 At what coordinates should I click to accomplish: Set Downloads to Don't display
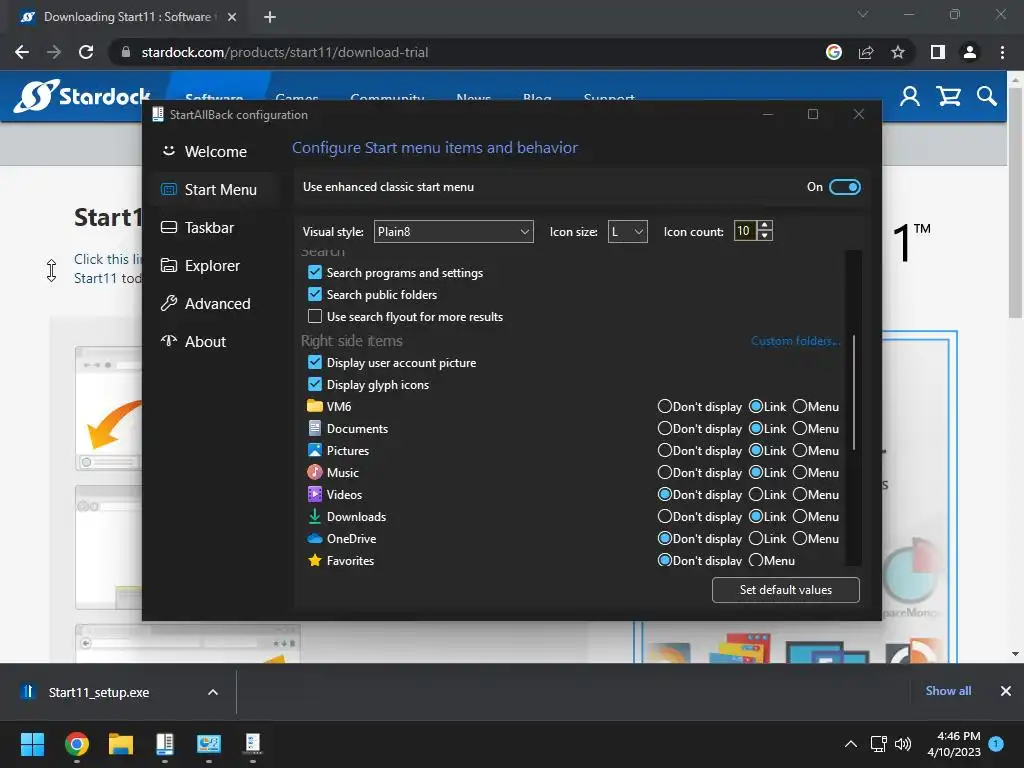(x=665, y=517)
